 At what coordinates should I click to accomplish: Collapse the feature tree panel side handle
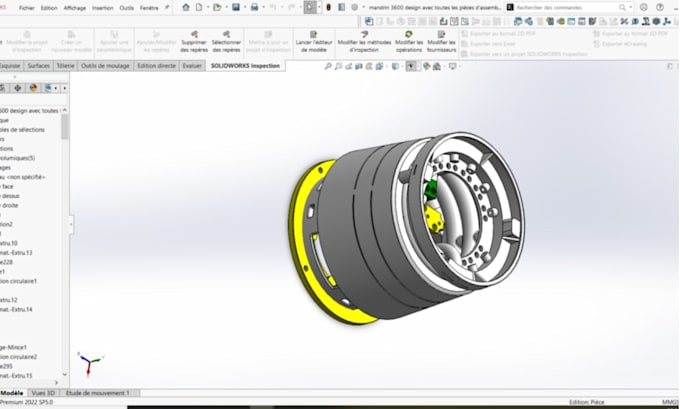tap(71, 225)
